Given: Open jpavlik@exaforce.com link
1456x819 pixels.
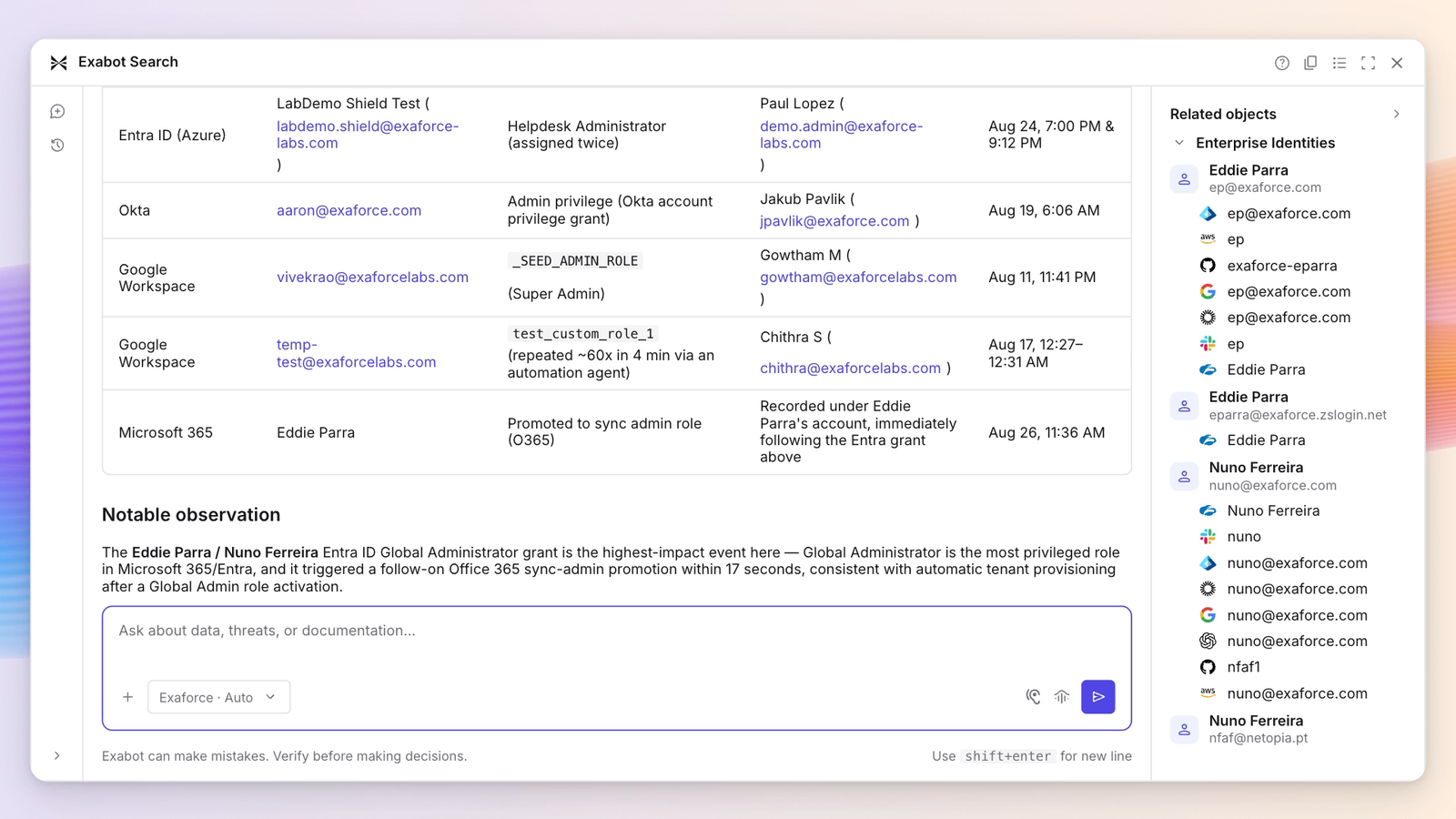Looking at the screenshot, I should coord(834,221).
